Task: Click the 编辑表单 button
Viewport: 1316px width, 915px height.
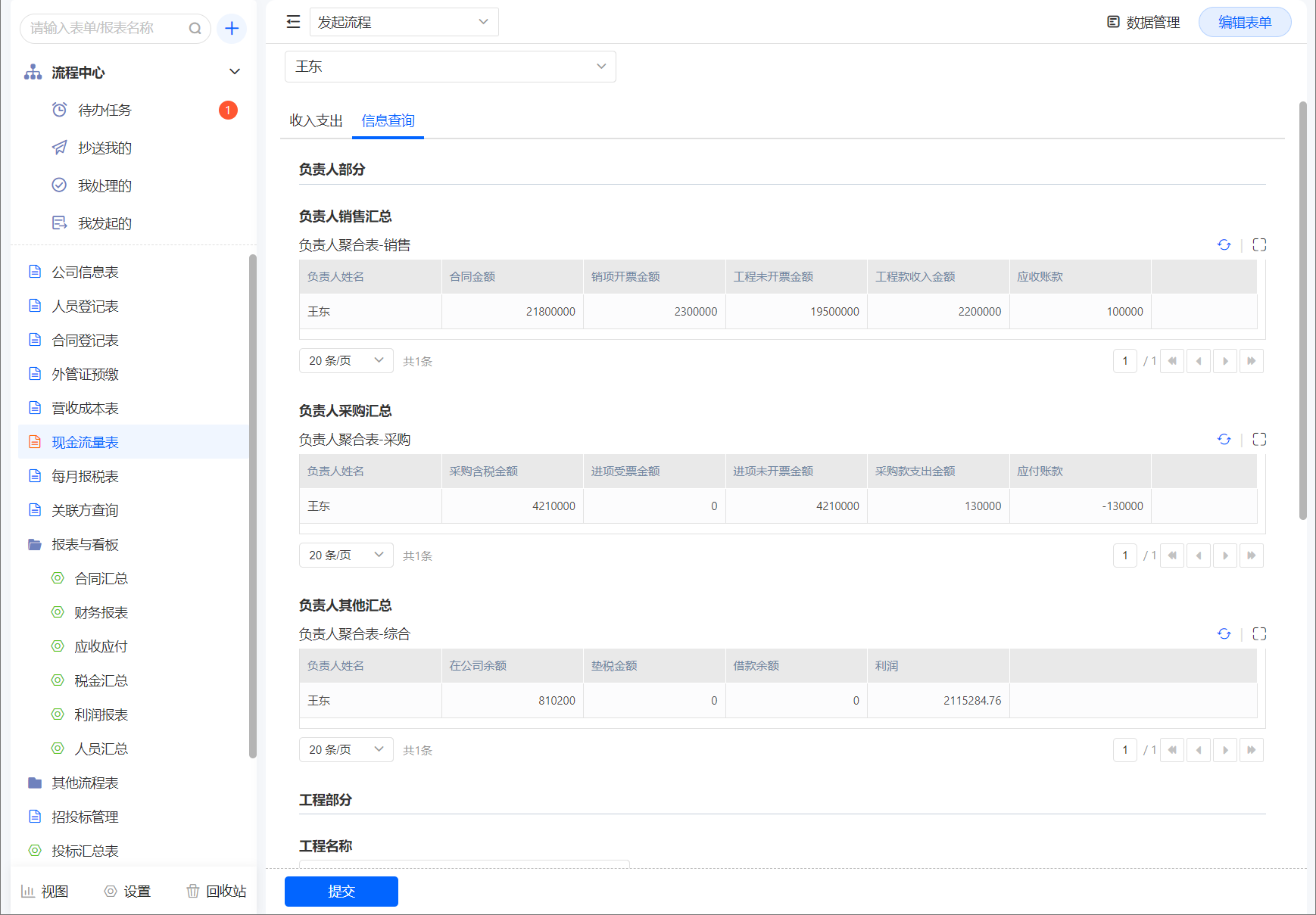Action: point(1244,22)
